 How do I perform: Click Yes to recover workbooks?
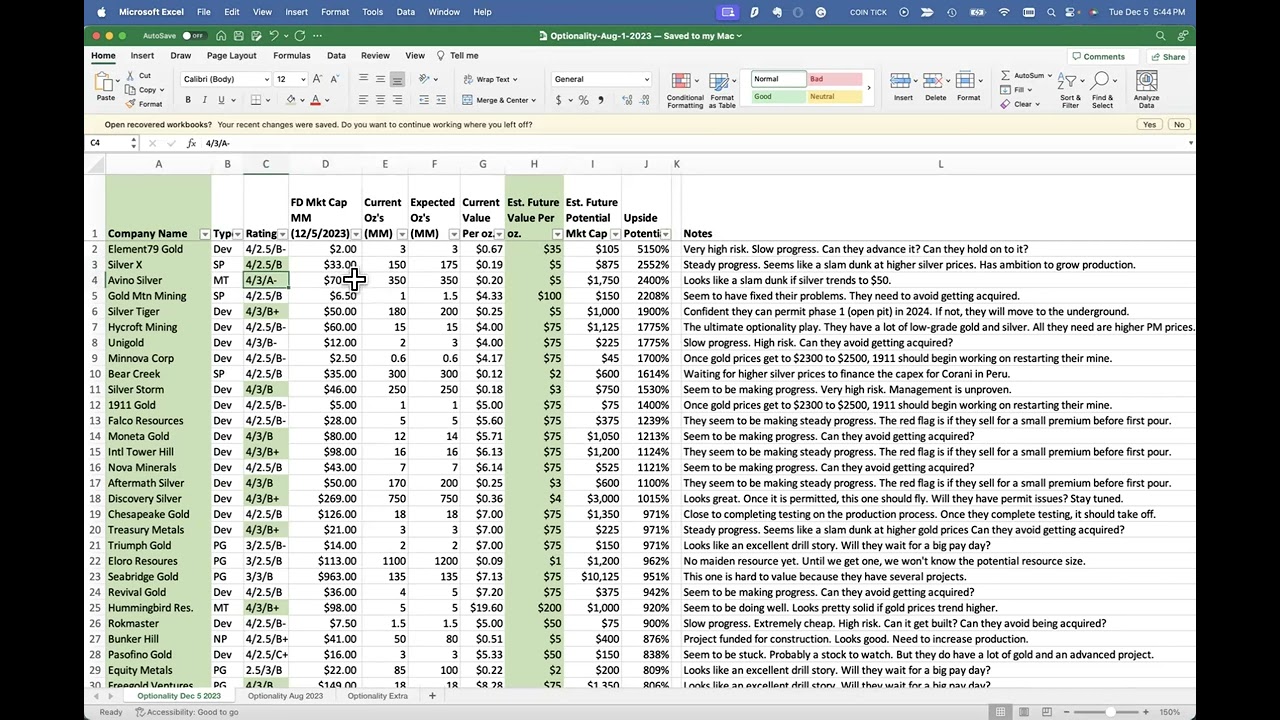(1149, 125)
